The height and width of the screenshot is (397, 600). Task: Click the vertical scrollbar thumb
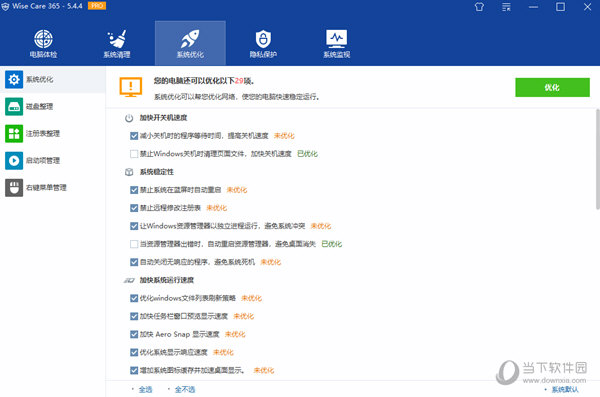click(x=597, y=159)
